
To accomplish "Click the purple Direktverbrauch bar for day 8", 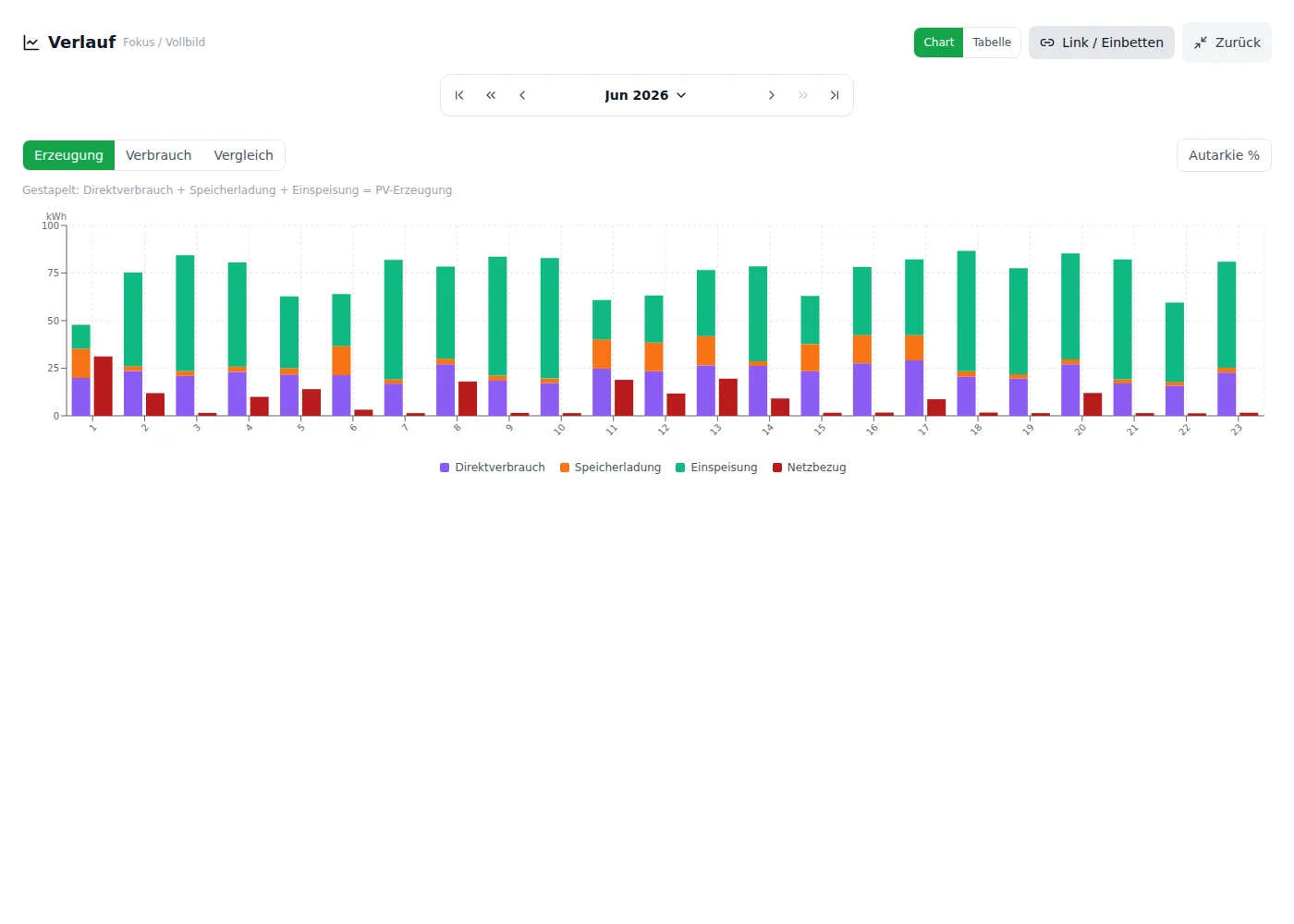I will (446, 390).
